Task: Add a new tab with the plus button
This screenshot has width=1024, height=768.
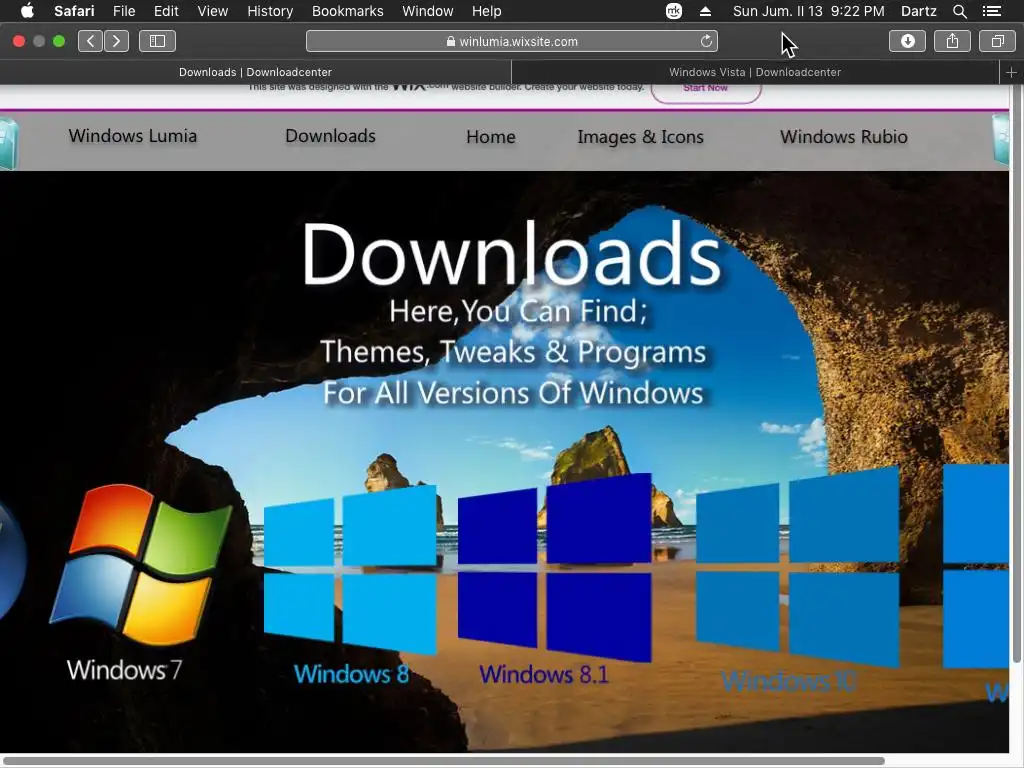Action: click(1011, 72)
